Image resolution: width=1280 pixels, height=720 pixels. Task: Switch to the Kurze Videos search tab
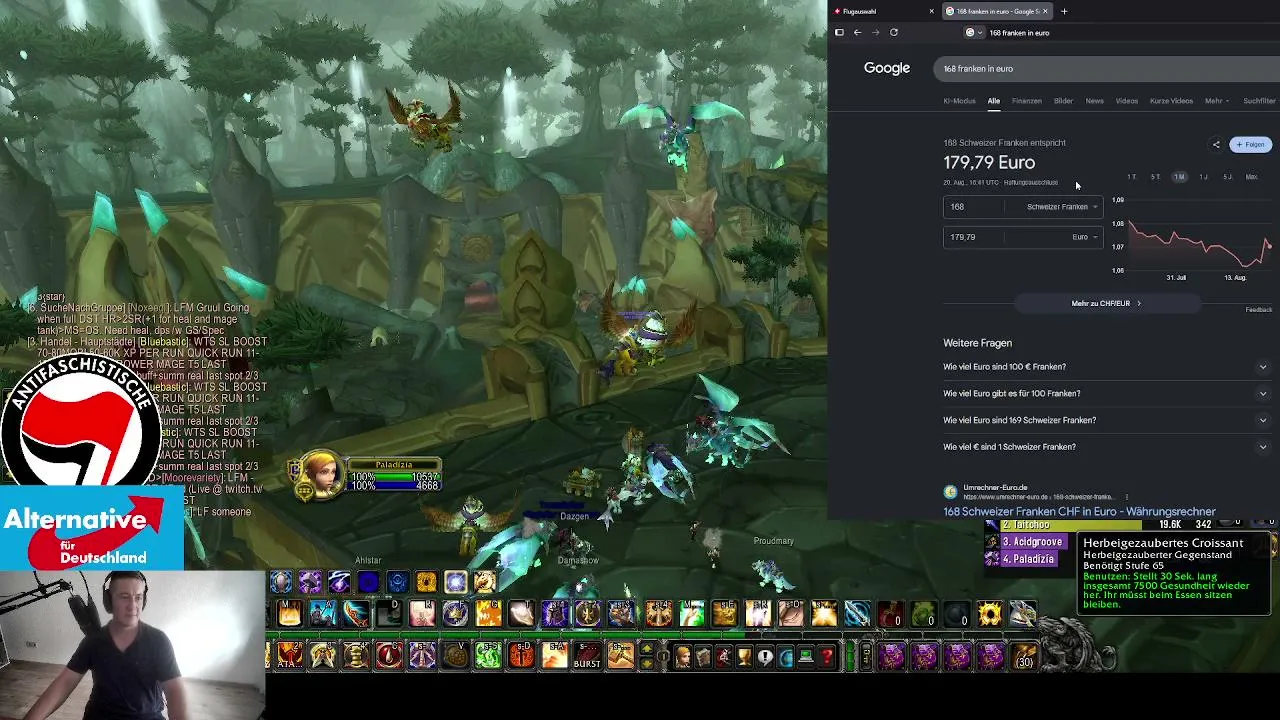tap(1171, 101)
